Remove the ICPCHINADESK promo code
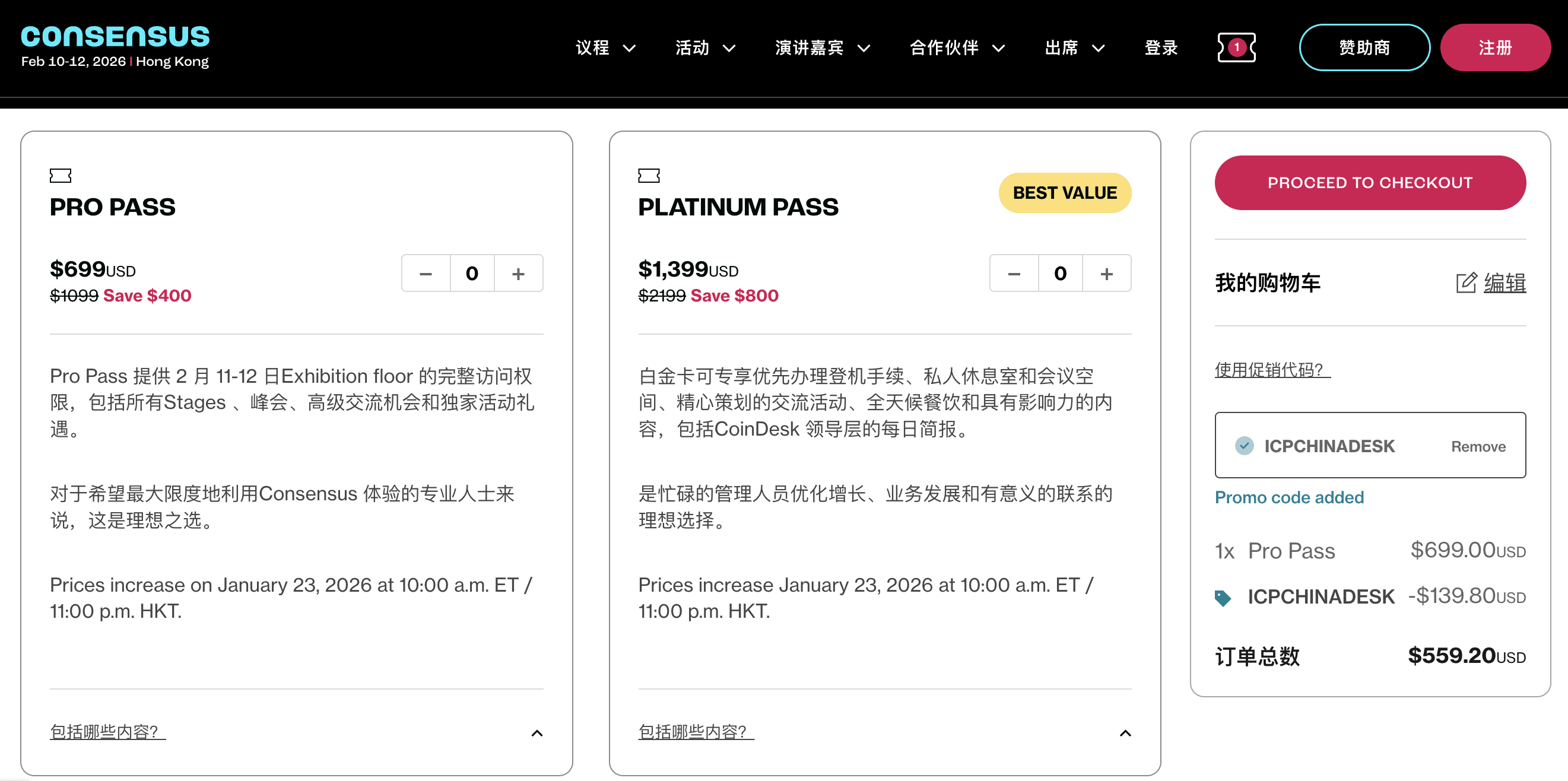This screenshot has height=781, width=1568. point(1478,447)
